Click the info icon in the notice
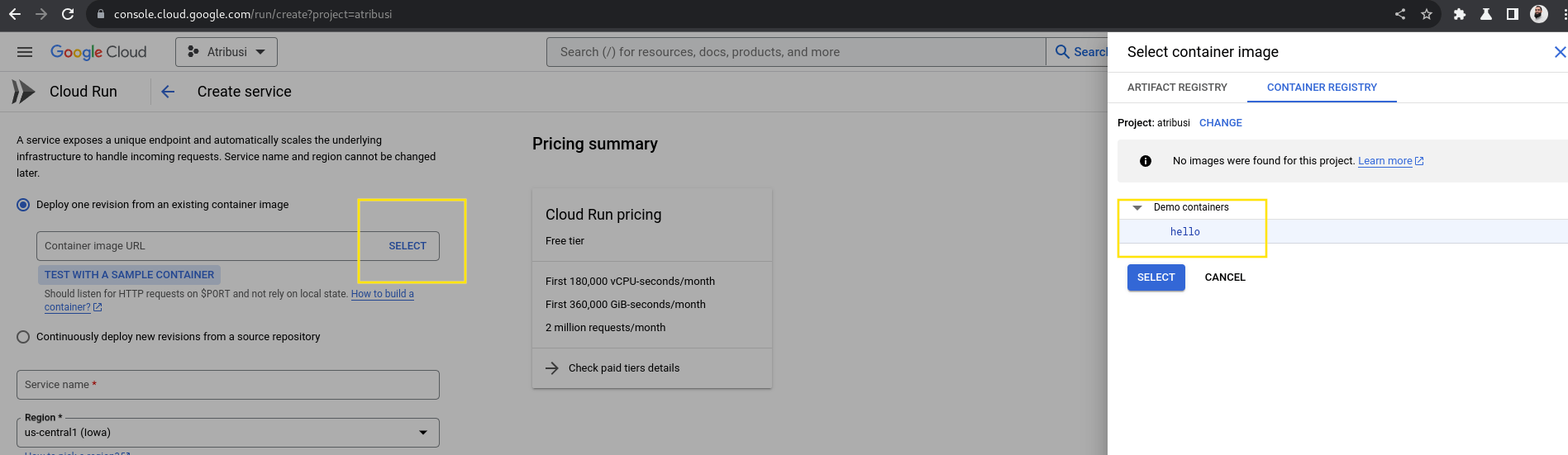1568x455 pixels. pos(1146,161)
